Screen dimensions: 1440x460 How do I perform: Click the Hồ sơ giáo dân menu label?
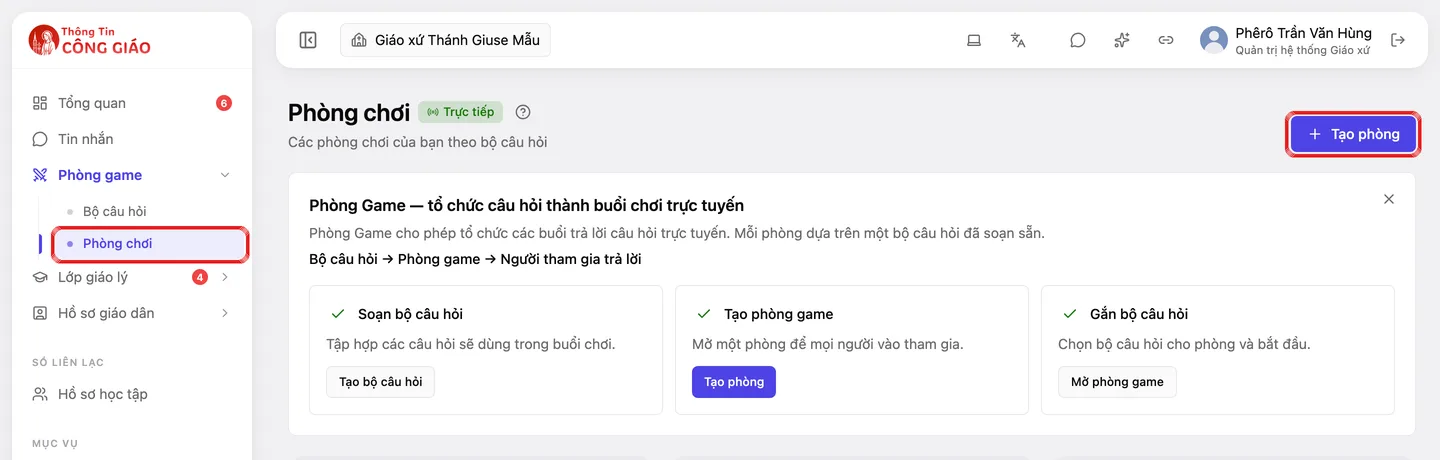pos(106,313)
